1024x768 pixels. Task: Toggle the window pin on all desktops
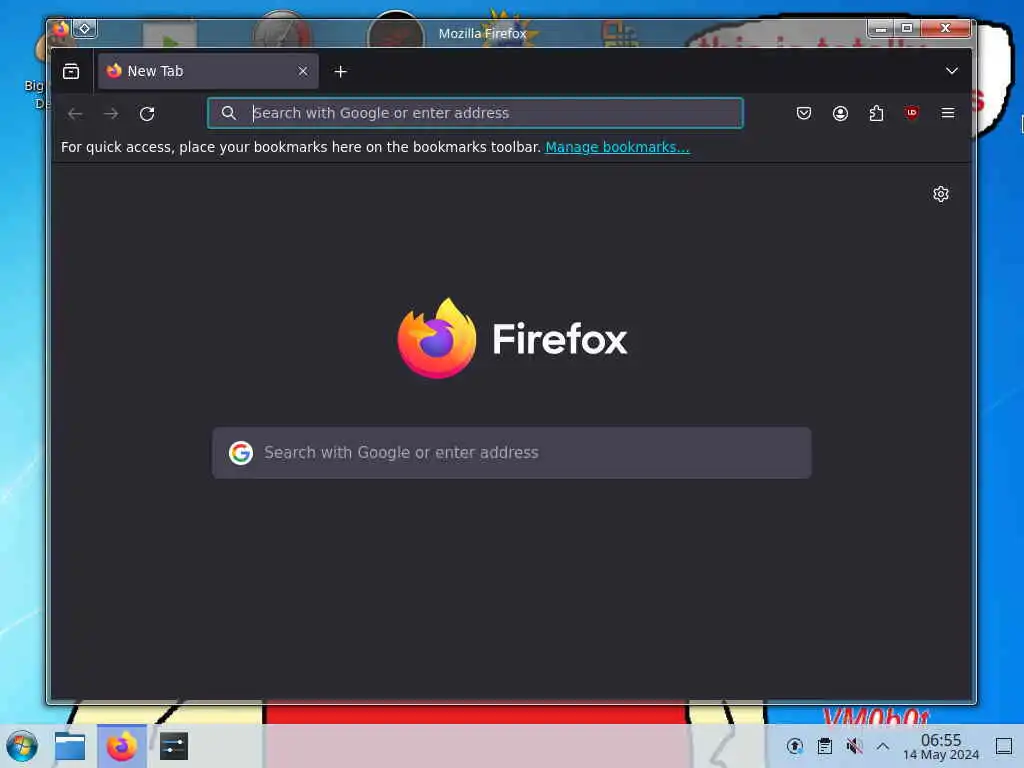[x=85, y=29]
